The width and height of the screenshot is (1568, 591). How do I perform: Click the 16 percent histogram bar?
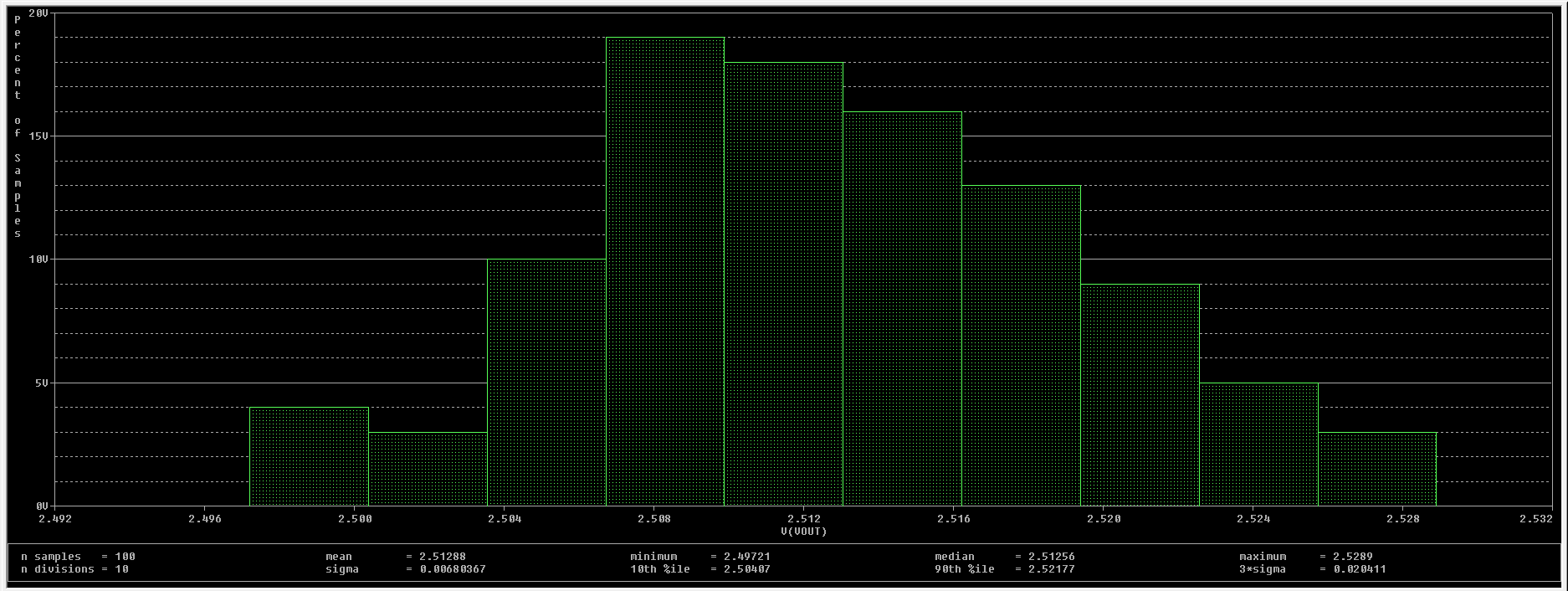[x=902, y=310]
